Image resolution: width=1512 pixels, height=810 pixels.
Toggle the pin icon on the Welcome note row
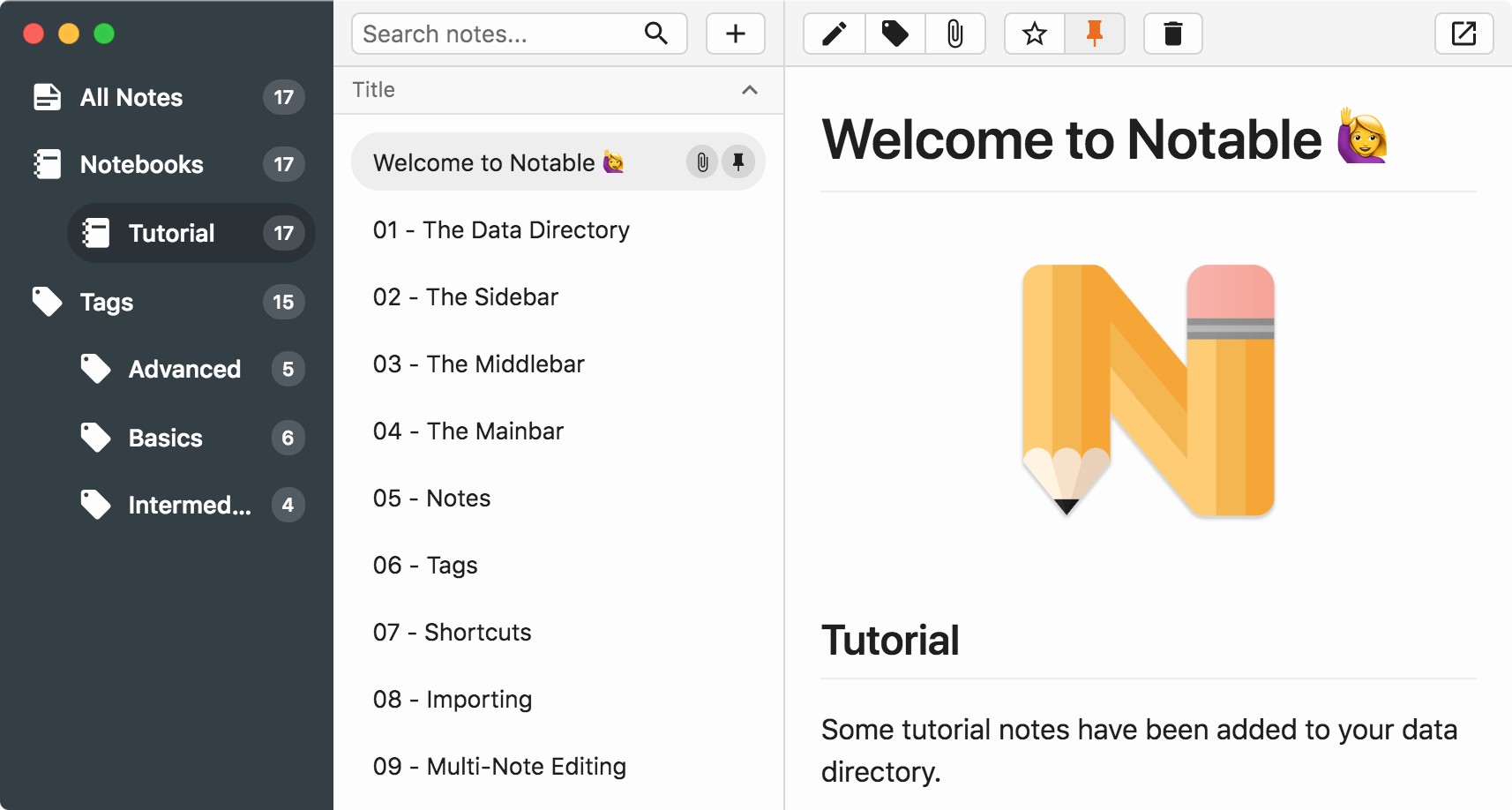[x=737, y=161]
